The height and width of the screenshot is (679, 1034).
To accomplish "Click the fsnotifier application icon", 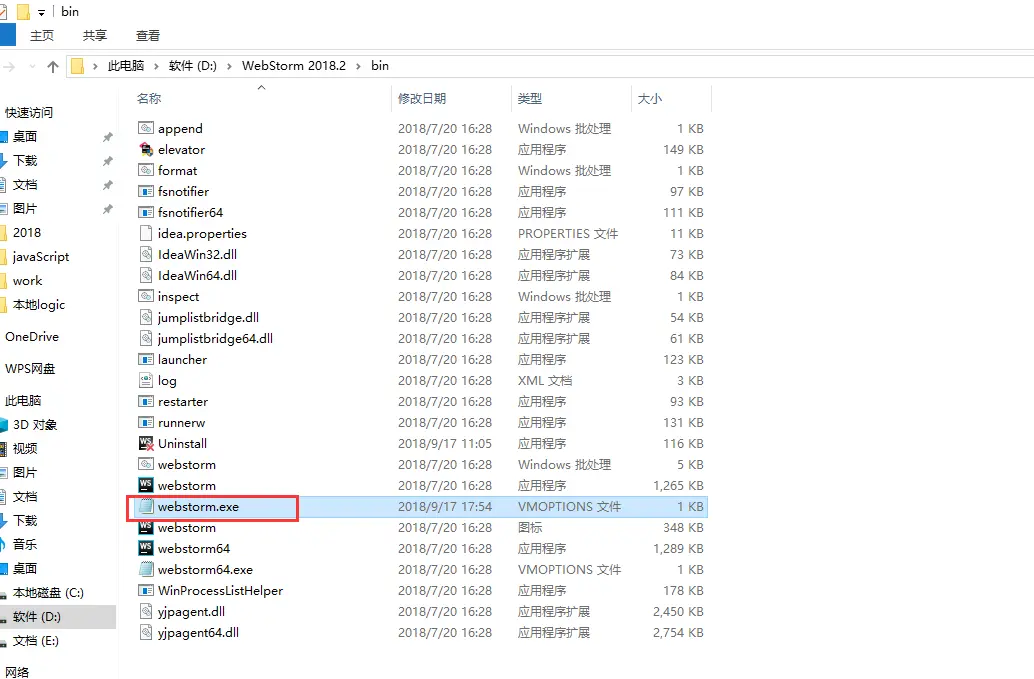I will click(x=146, y=191).
